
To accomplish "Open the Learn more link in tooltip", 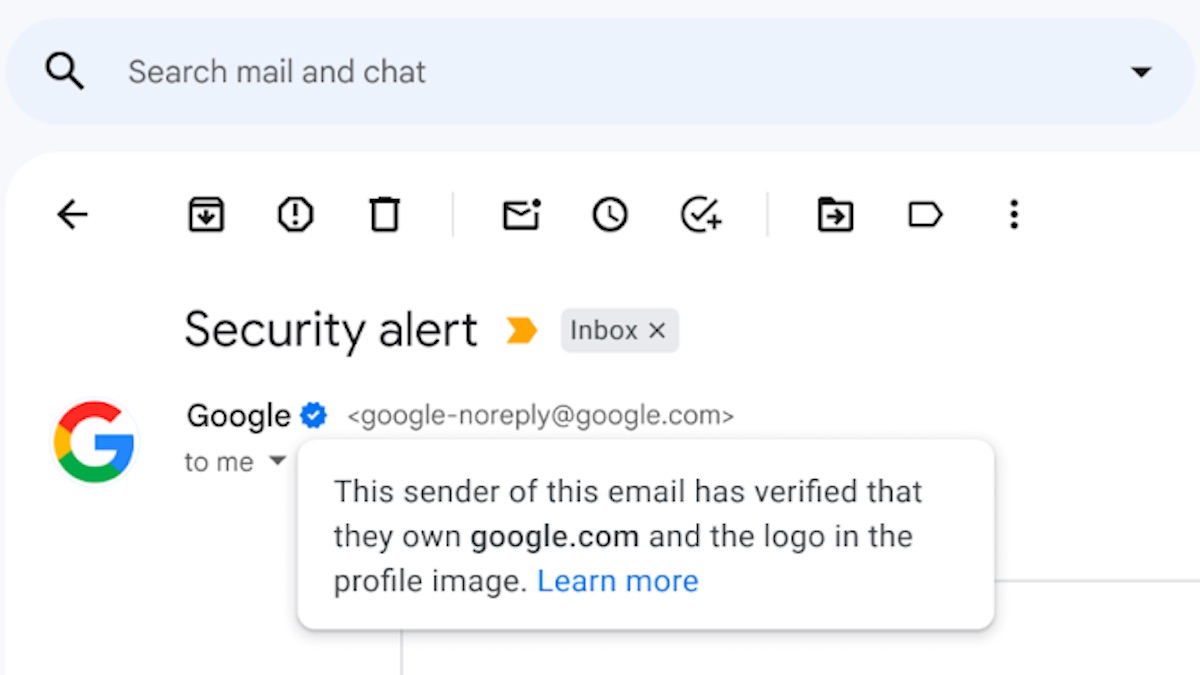I will click(617, 580).
